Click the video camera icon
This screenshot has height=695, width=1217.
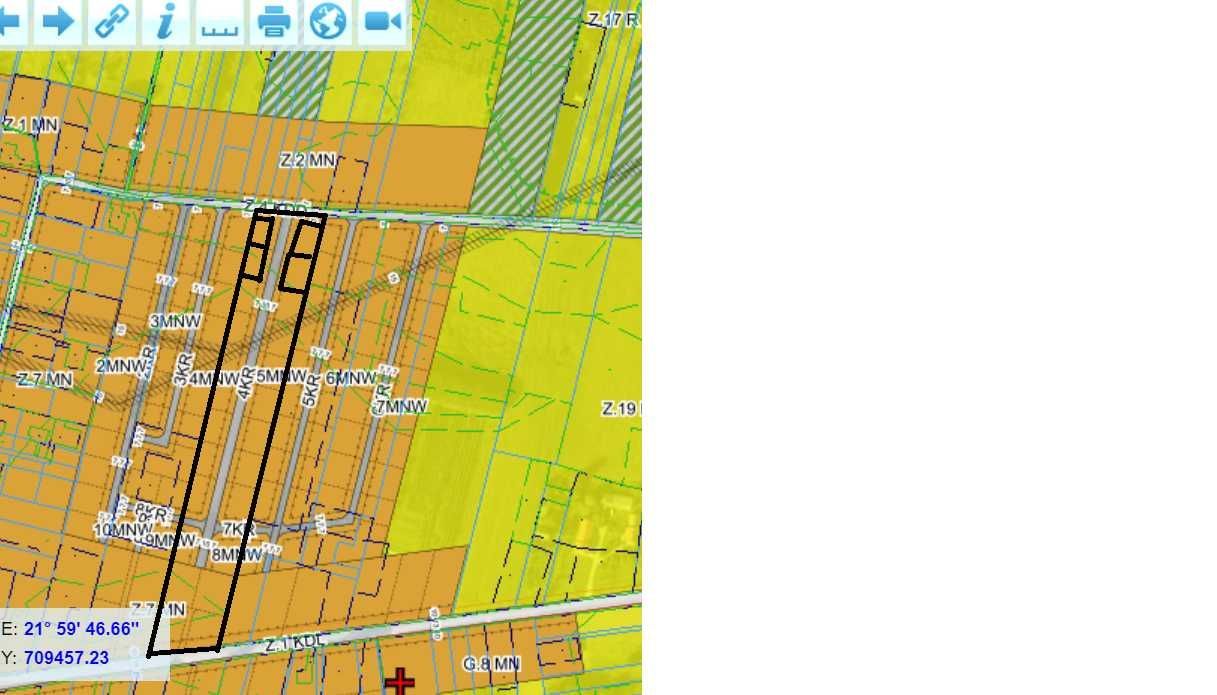click(383, 21)
